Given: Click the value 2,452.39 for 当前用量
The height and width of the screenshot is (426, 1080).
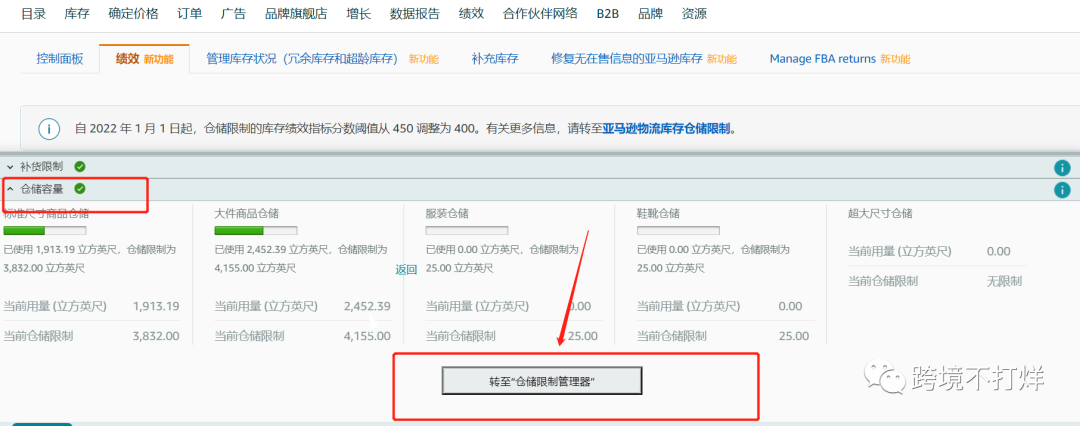Looking at the screenshot, I should (367, 306).
